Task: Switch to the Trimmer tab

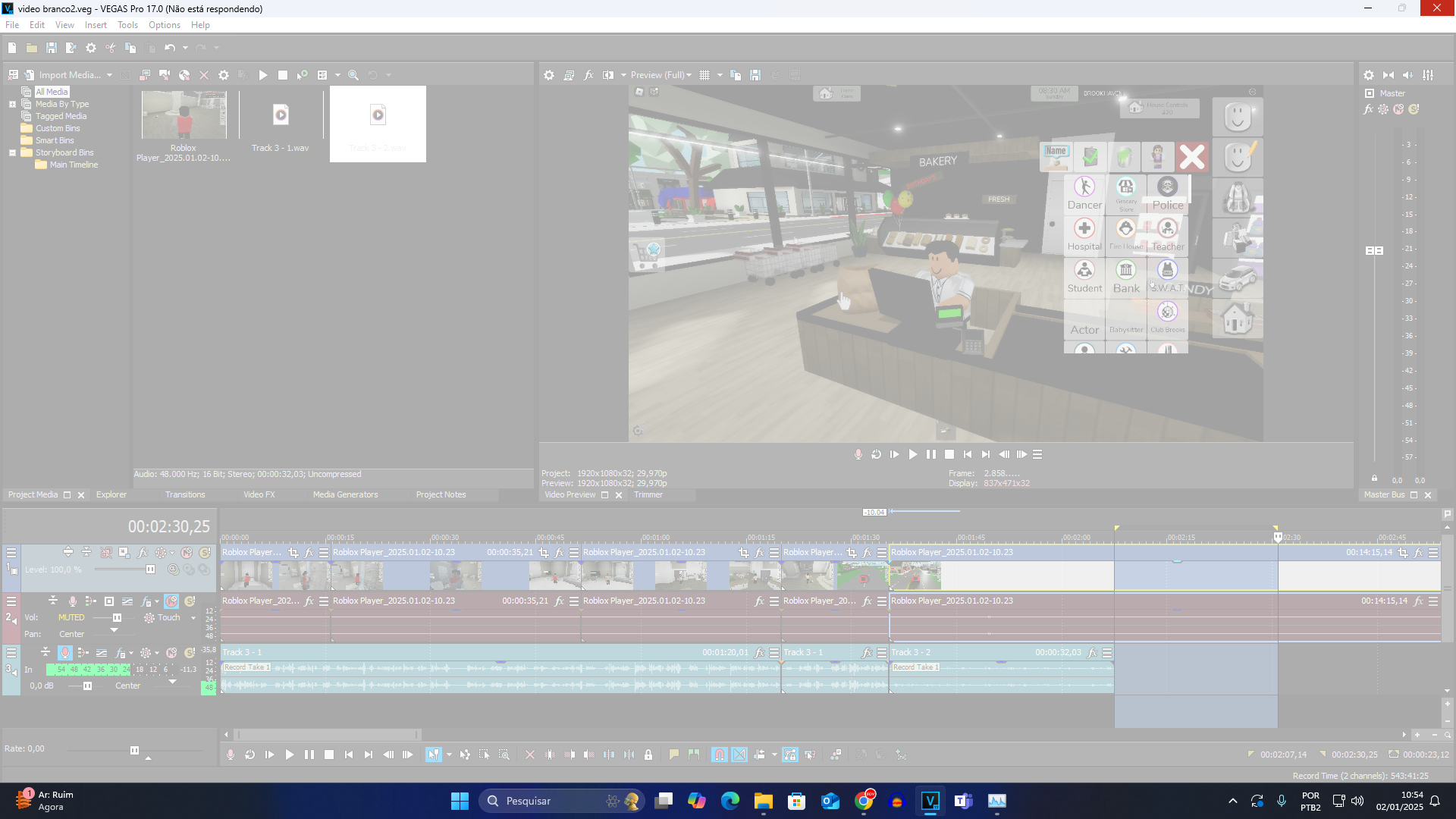Action: pyautogui.click(x=648, y=494)
